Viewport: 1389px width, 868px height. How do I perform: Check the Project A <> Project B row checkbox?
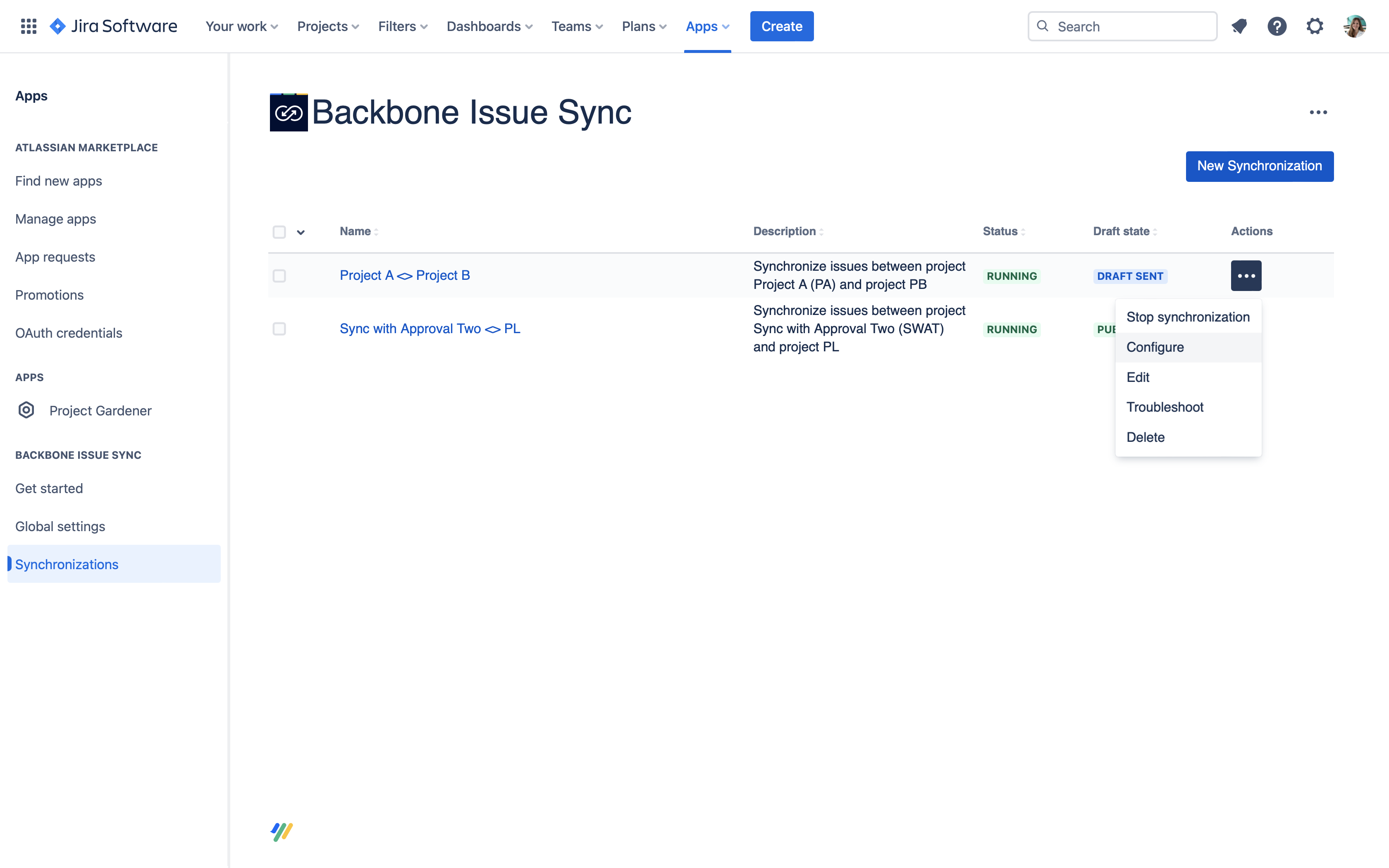279,276
